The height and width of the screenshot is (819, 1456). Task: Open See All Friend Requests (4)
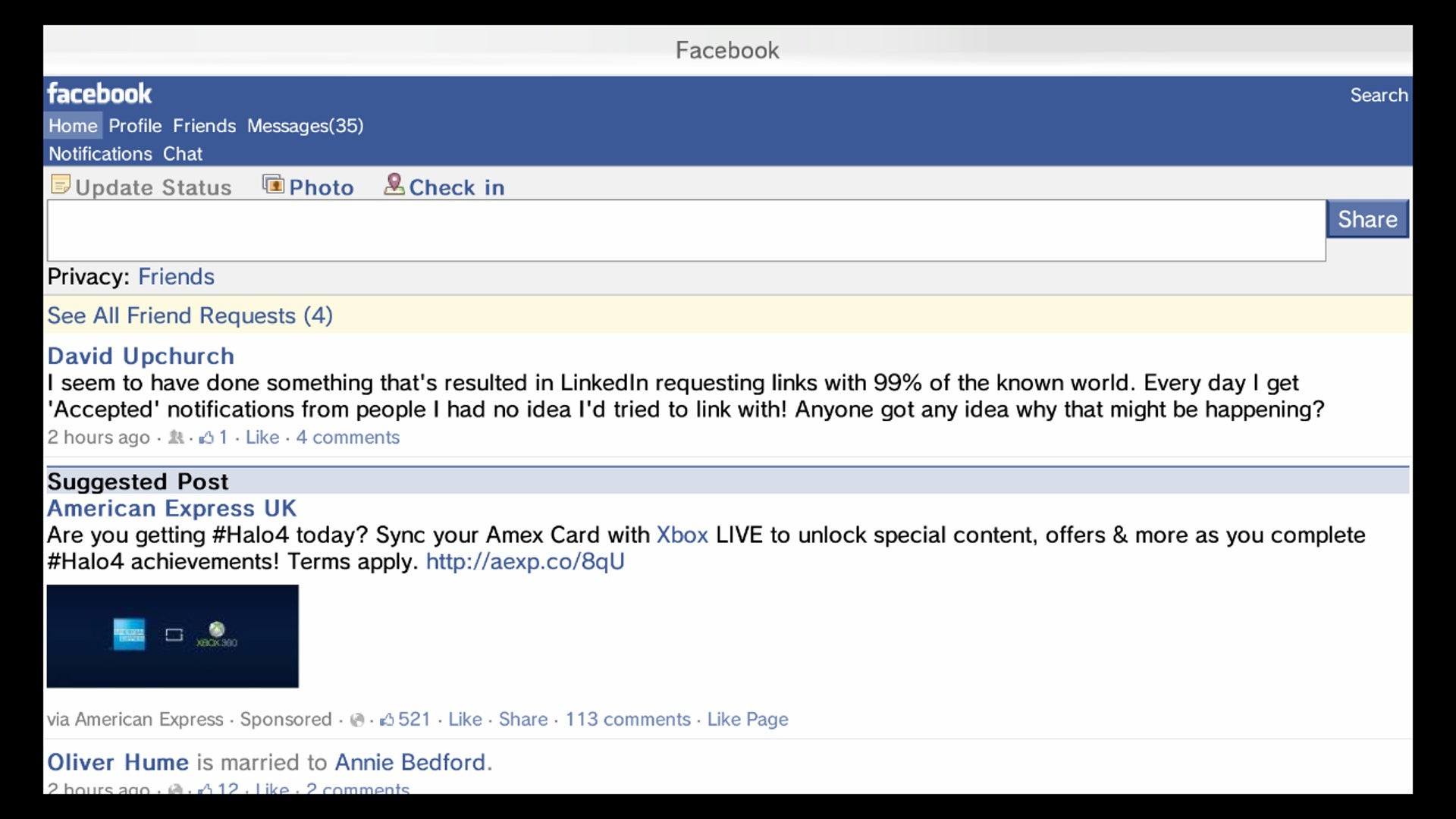tap(190, 315)
